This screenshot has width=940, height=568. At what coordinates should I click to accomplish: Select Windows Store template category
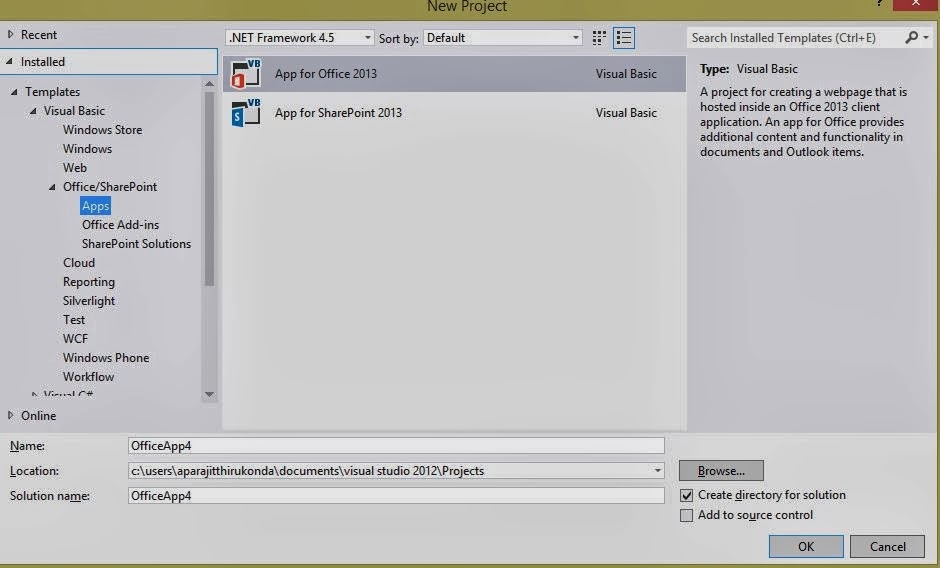pyautogui.click(x=103, y=130)
